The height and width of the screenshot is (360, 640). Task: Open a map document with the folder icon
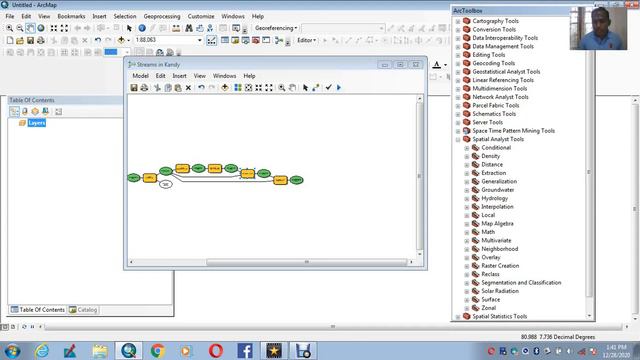tap(20, 40)
